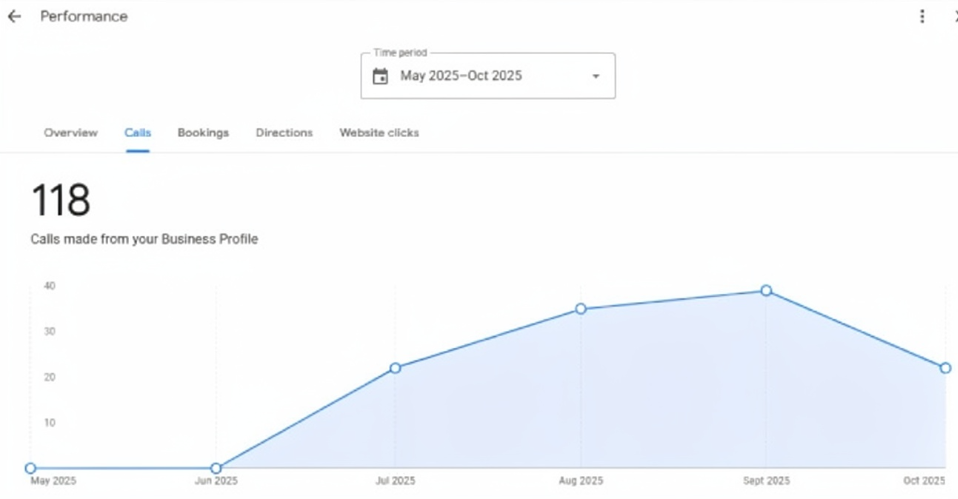Open the May 2025–Oct 2025 date range selector

pyautogui.click(x=461, y=76)
